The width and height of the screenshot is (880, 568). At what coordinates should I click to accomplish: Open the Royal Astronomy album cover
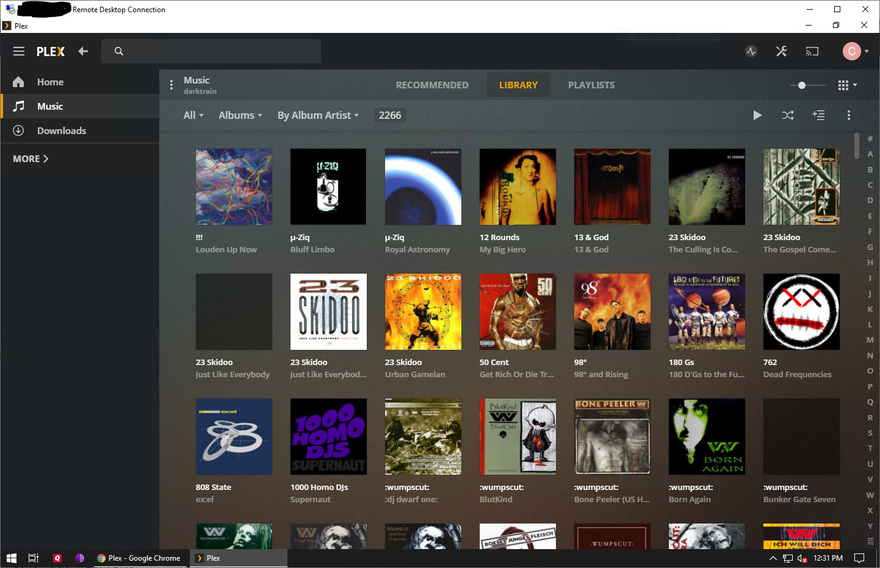tap(423, 187)
